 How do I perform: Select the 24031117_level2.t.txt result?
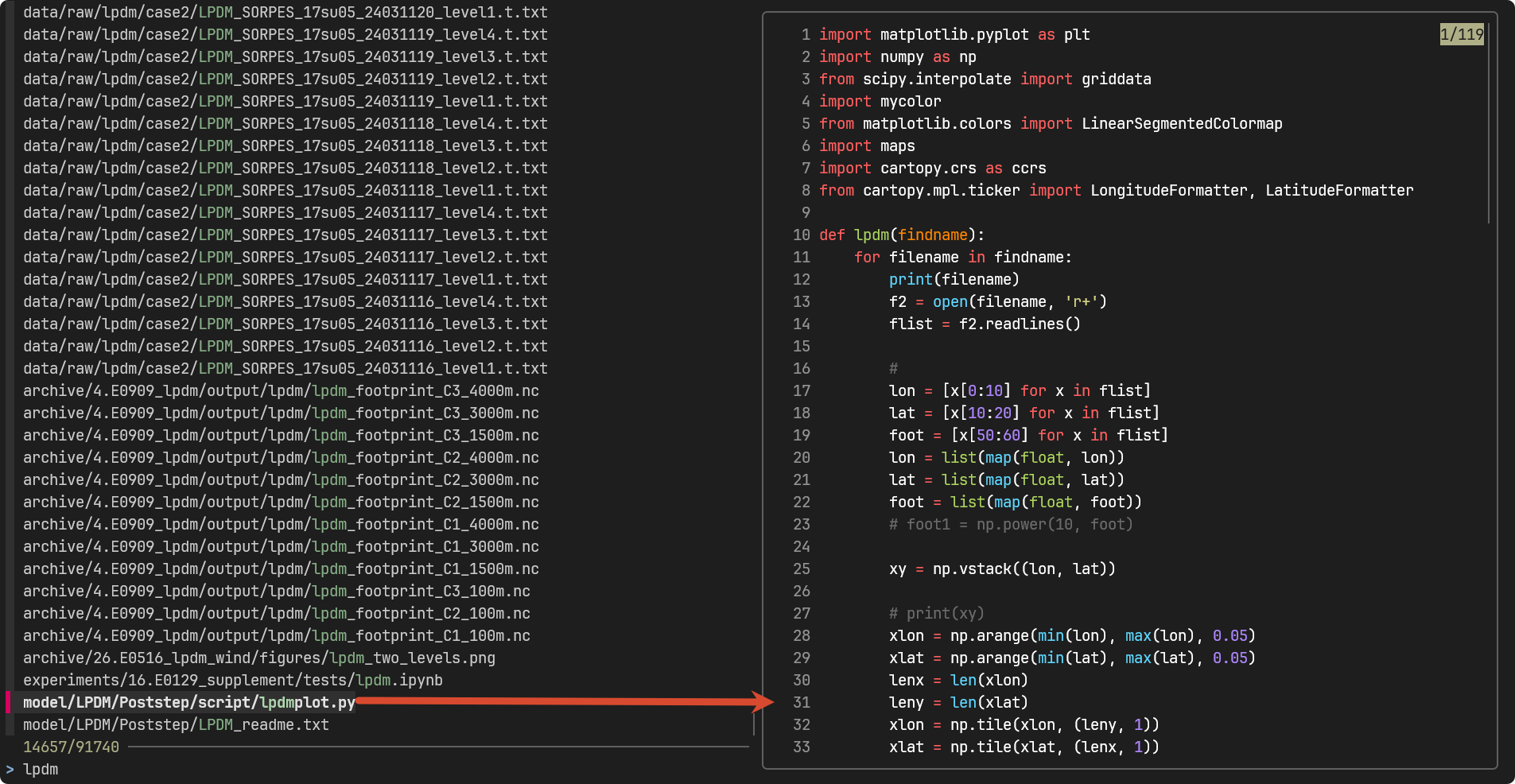(286, 257)
